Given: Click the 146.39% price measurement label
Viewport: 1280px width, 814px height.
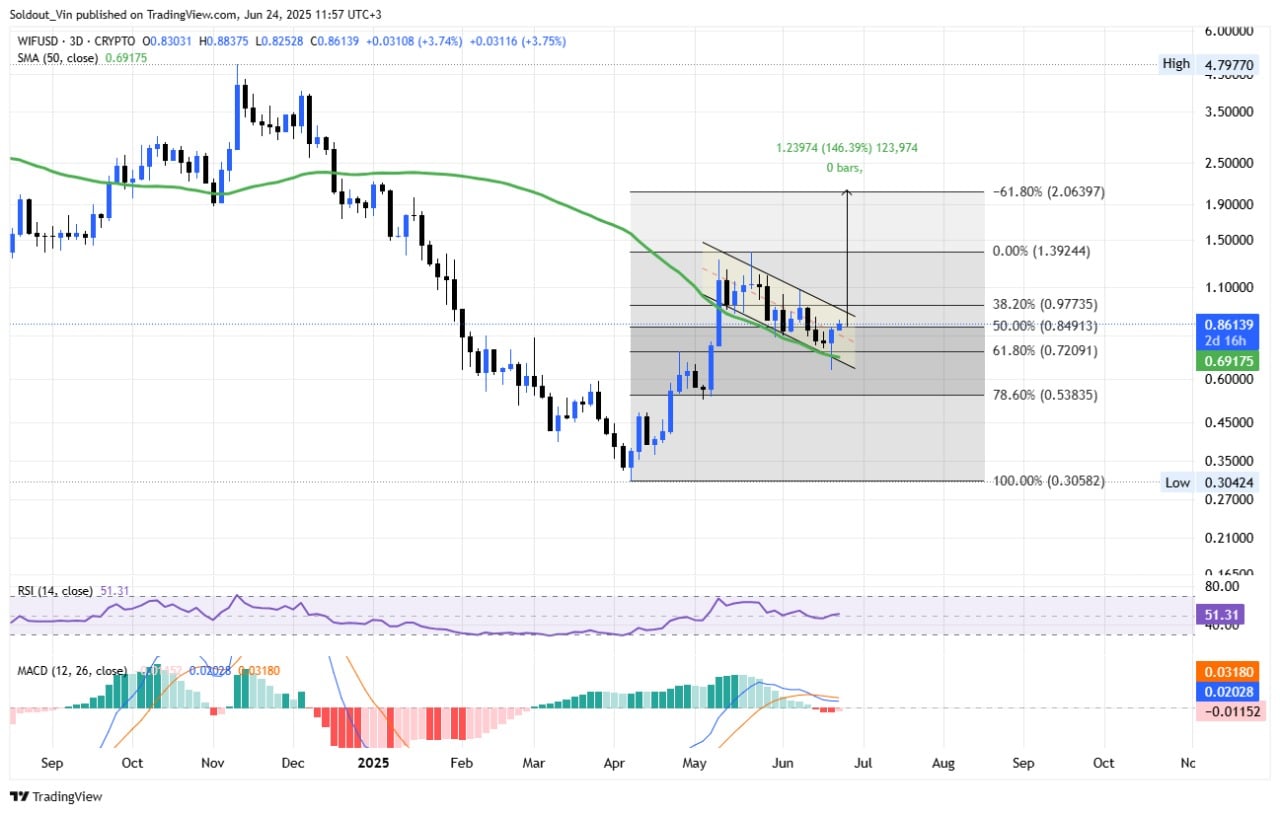Looking at the screenshot, I should pos(846,147).
